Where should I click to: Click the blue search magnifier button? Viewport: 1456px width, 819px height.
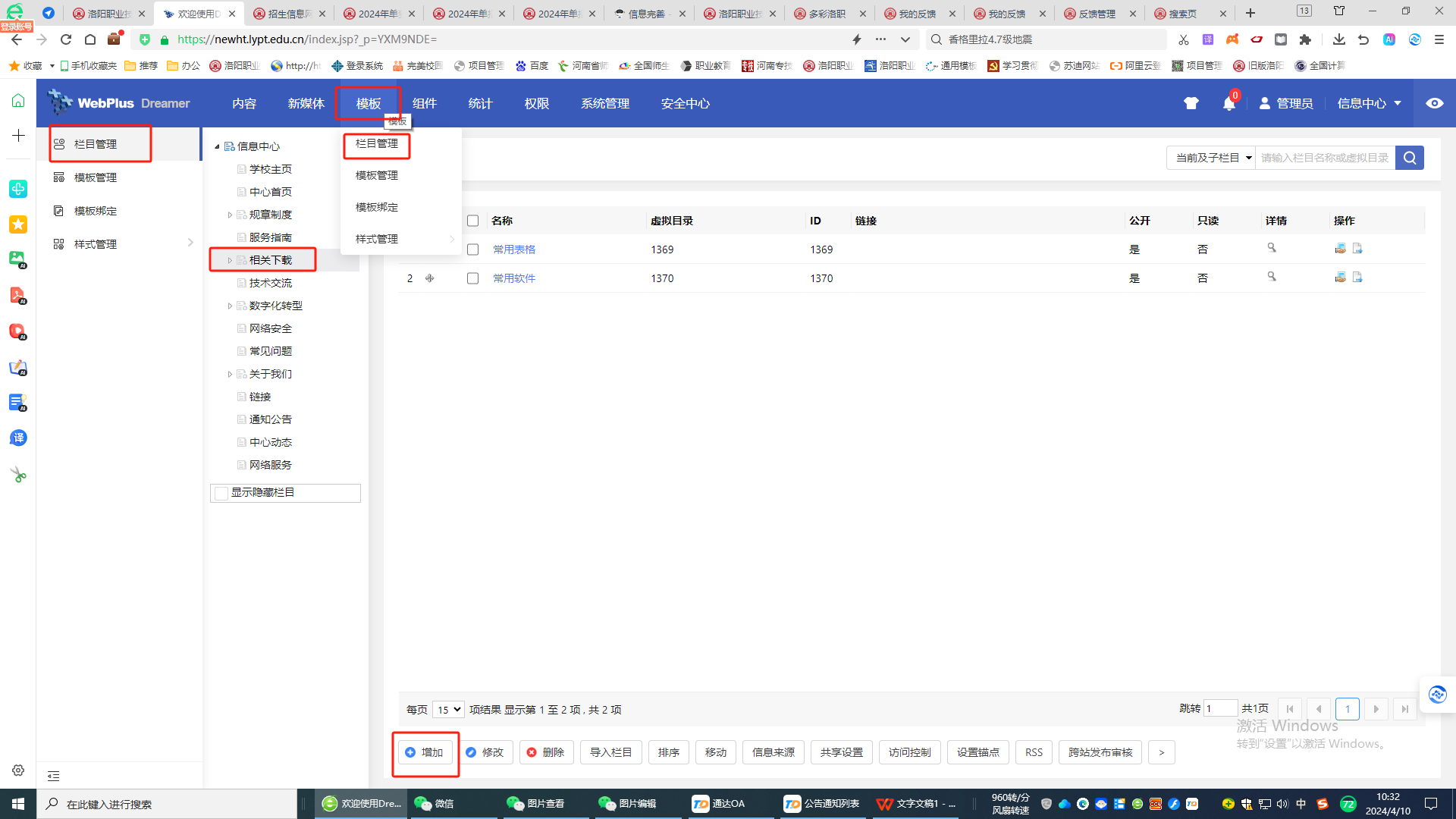pyautogui.click(x=1410, y=158)
